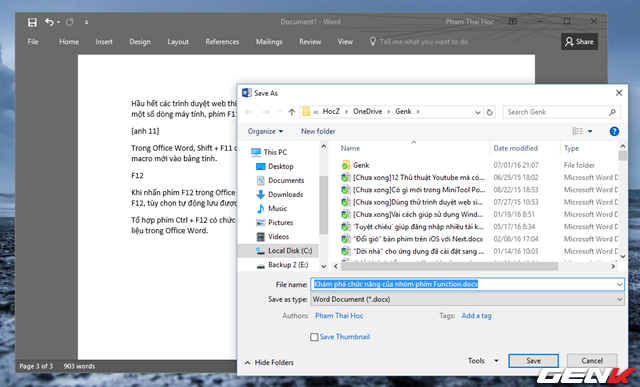Select Backup 2 (E:) in navigation pane
This screenshot has width=640, height=387.
(282, 265)
